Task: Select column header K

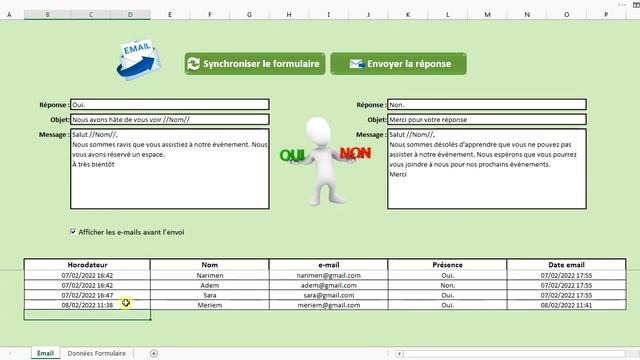Action: (408, 15)
